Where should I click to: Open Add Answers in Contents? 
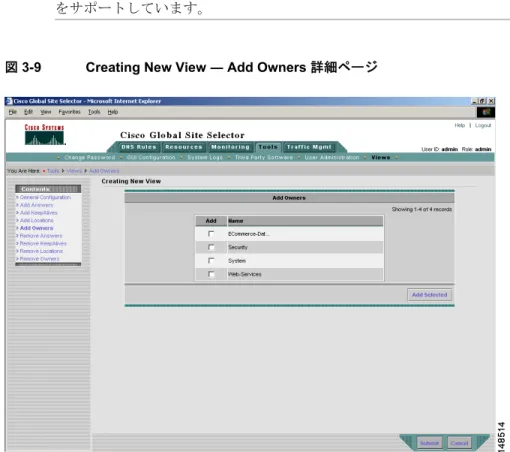coord(37,205)
